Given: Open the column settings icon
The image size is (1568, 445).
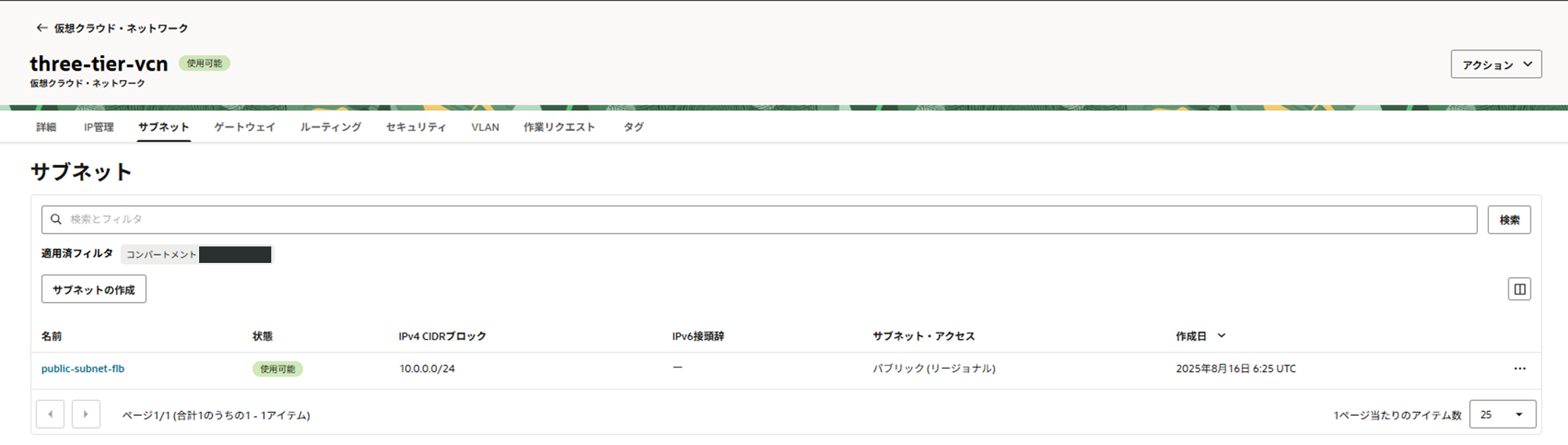Looking at the screenshot, I should [x=1519, y=290].
